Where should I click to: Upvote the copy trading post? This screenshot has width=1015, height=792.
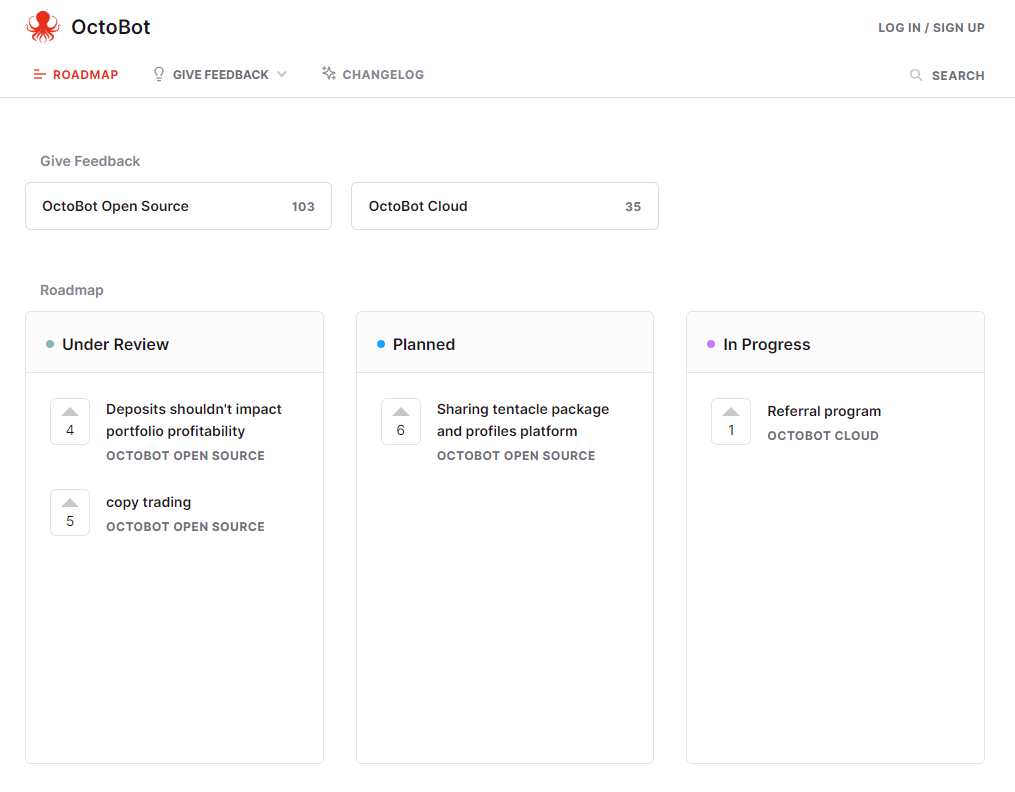tap(70, 512)
